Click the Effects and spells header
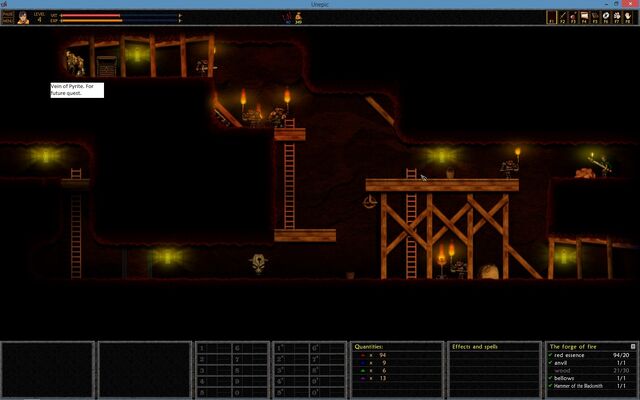Viewport: 640px width, 400px height. [475, 347]
